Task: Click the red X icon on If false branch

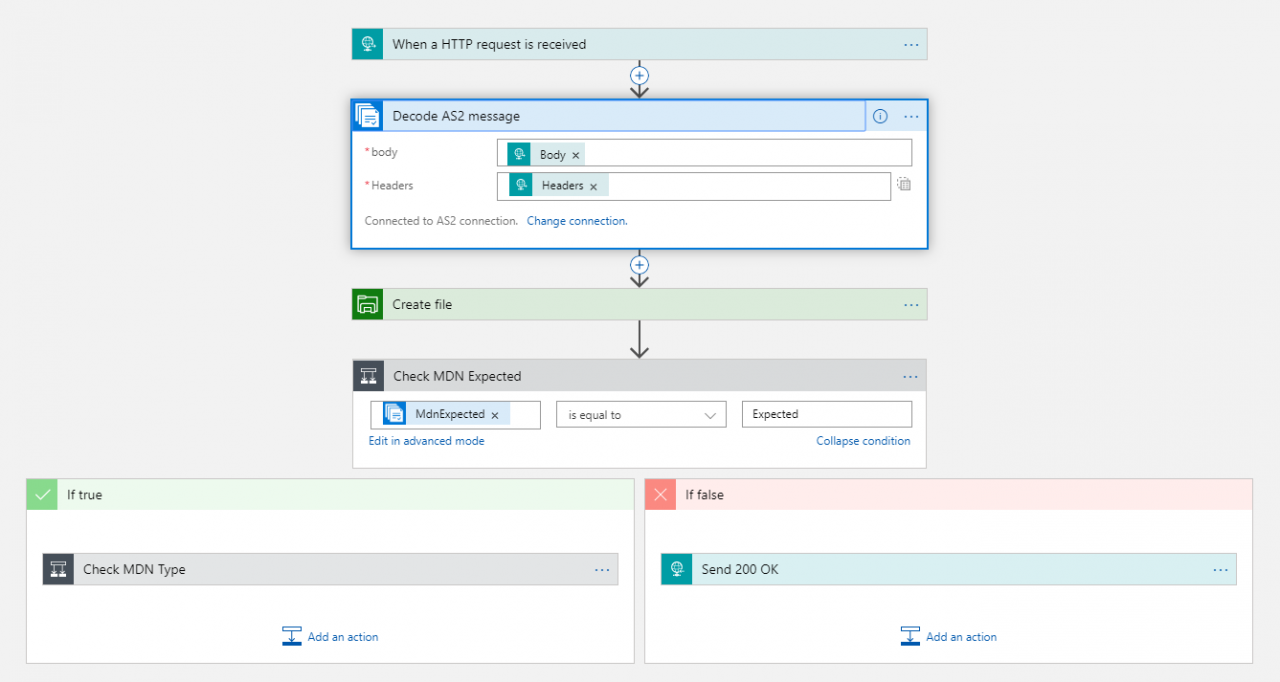Action: (660, 494)
